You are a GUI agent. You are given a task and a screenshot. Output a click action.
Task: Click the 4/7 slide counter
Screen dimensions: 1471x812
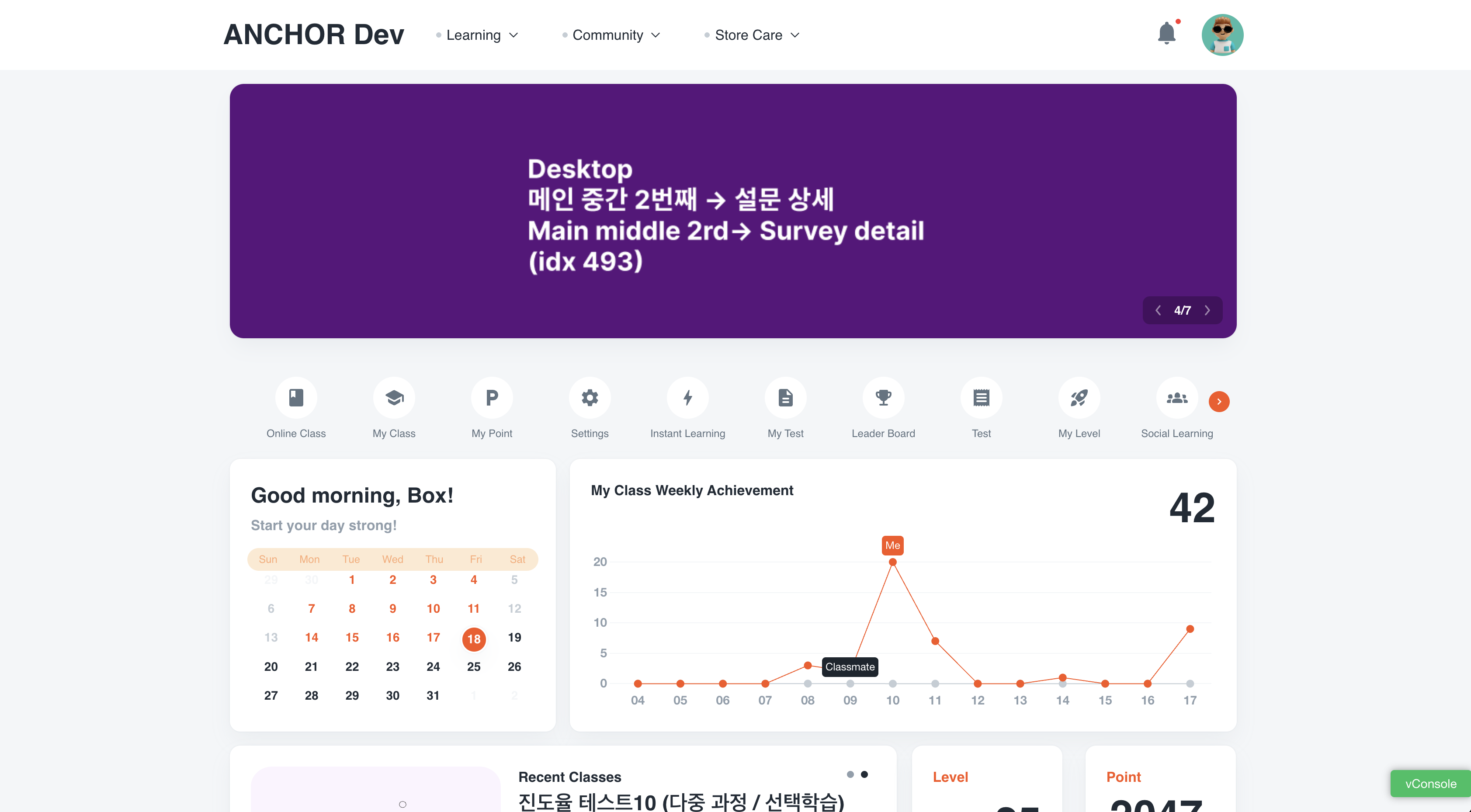(1183, 311)
